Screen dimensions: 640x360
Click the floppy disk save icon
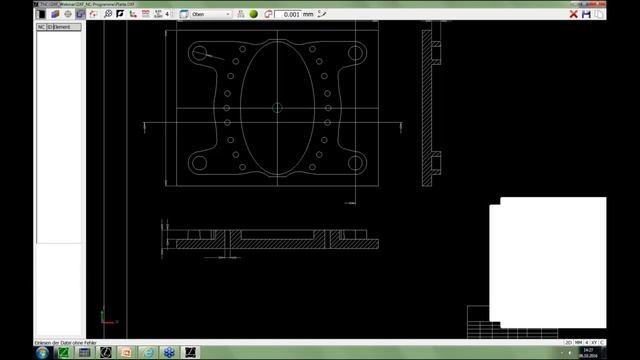(x=587, y=14)
